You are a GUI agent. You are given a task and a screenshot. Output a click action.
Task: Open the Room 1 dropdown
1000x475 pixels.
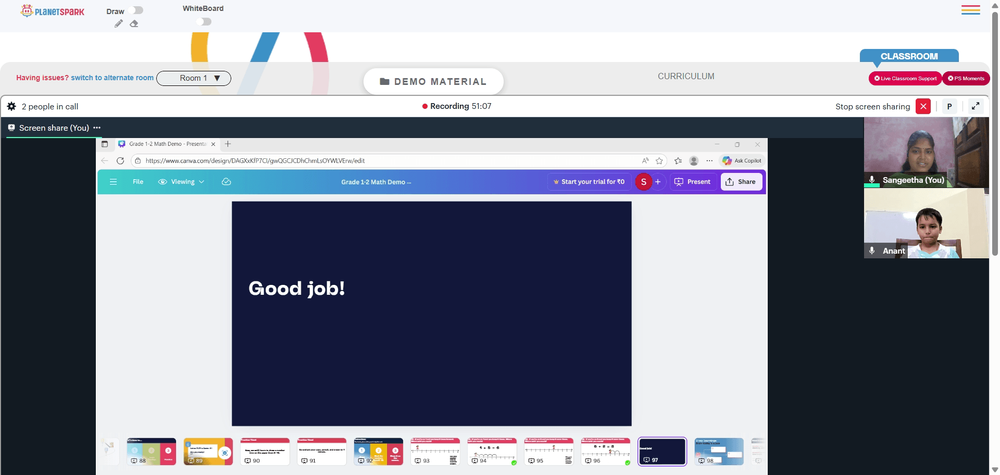coord(194,78)
